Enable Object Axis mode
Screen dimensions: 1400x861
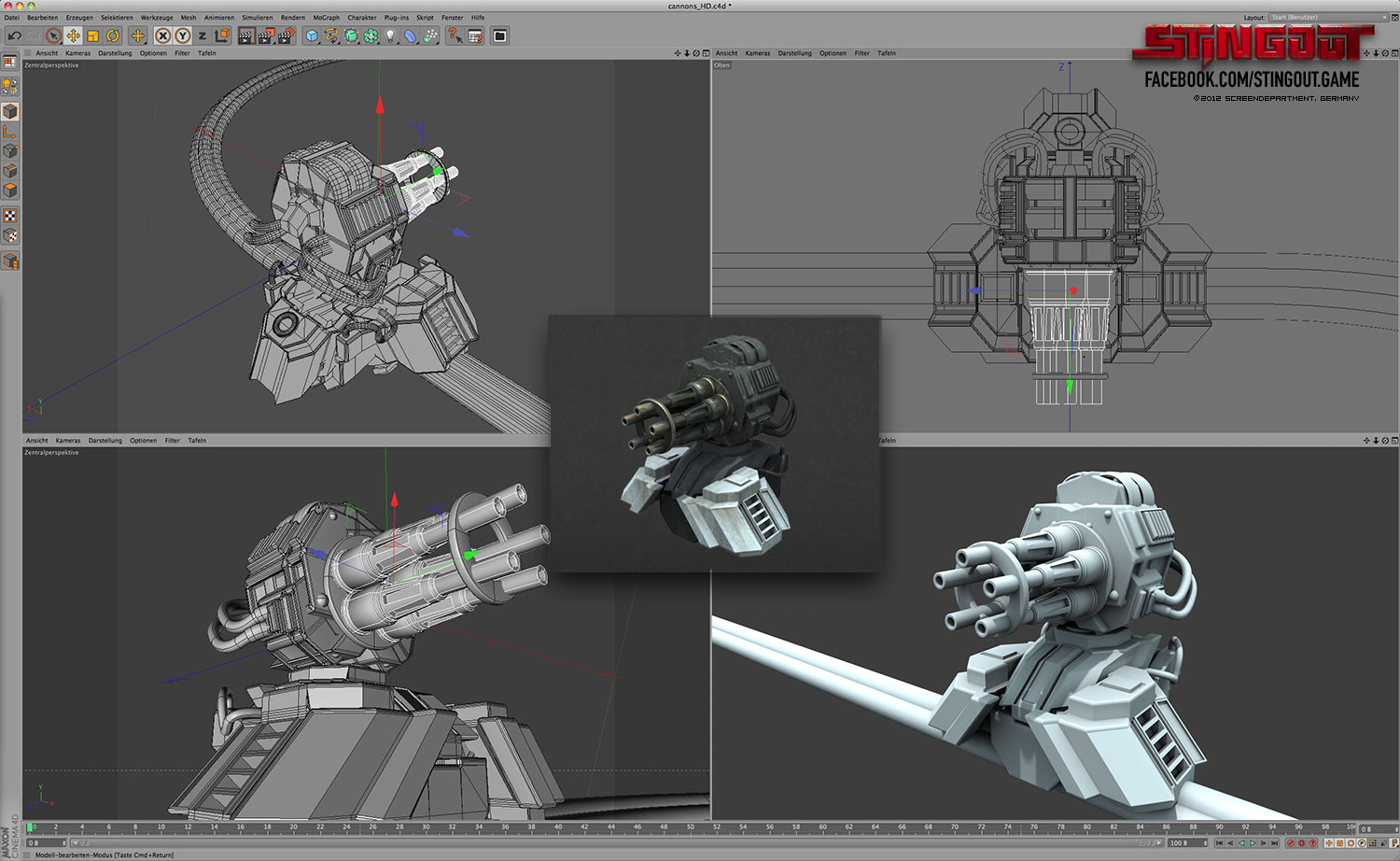point(9,132)
